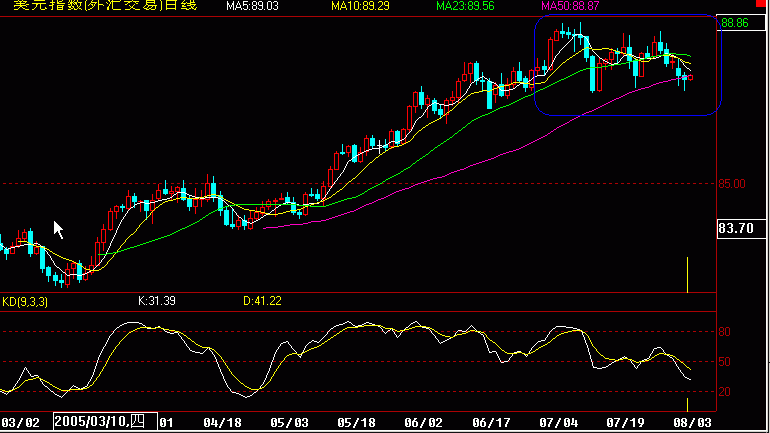
Task: Click the MA23:89.56 indicator label
Action: tap(465, 6)
